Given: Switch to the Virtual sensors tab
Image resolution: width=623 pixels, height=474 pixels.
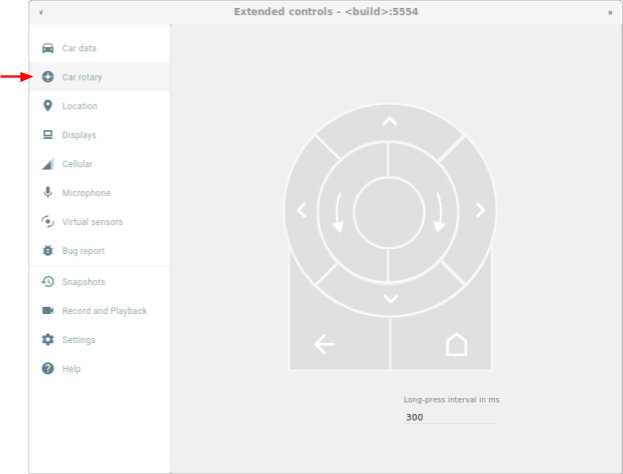Looking at the screenshot, I should (92, 222).
